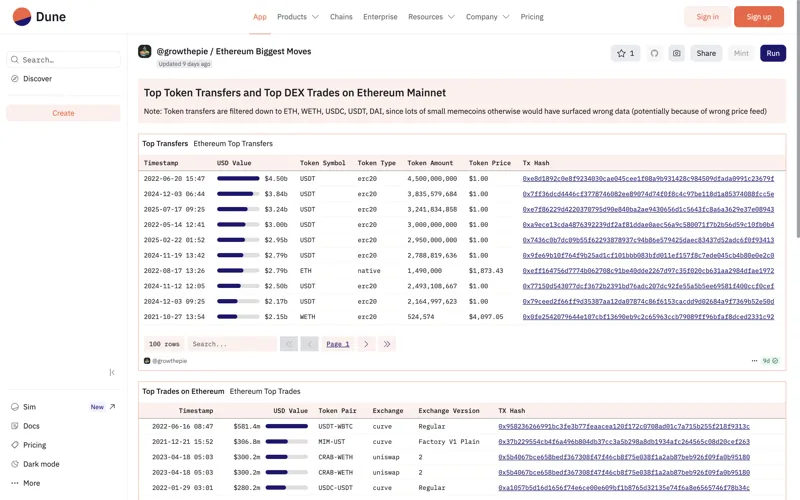Click the Sign up button

click(x=759, y=17)
